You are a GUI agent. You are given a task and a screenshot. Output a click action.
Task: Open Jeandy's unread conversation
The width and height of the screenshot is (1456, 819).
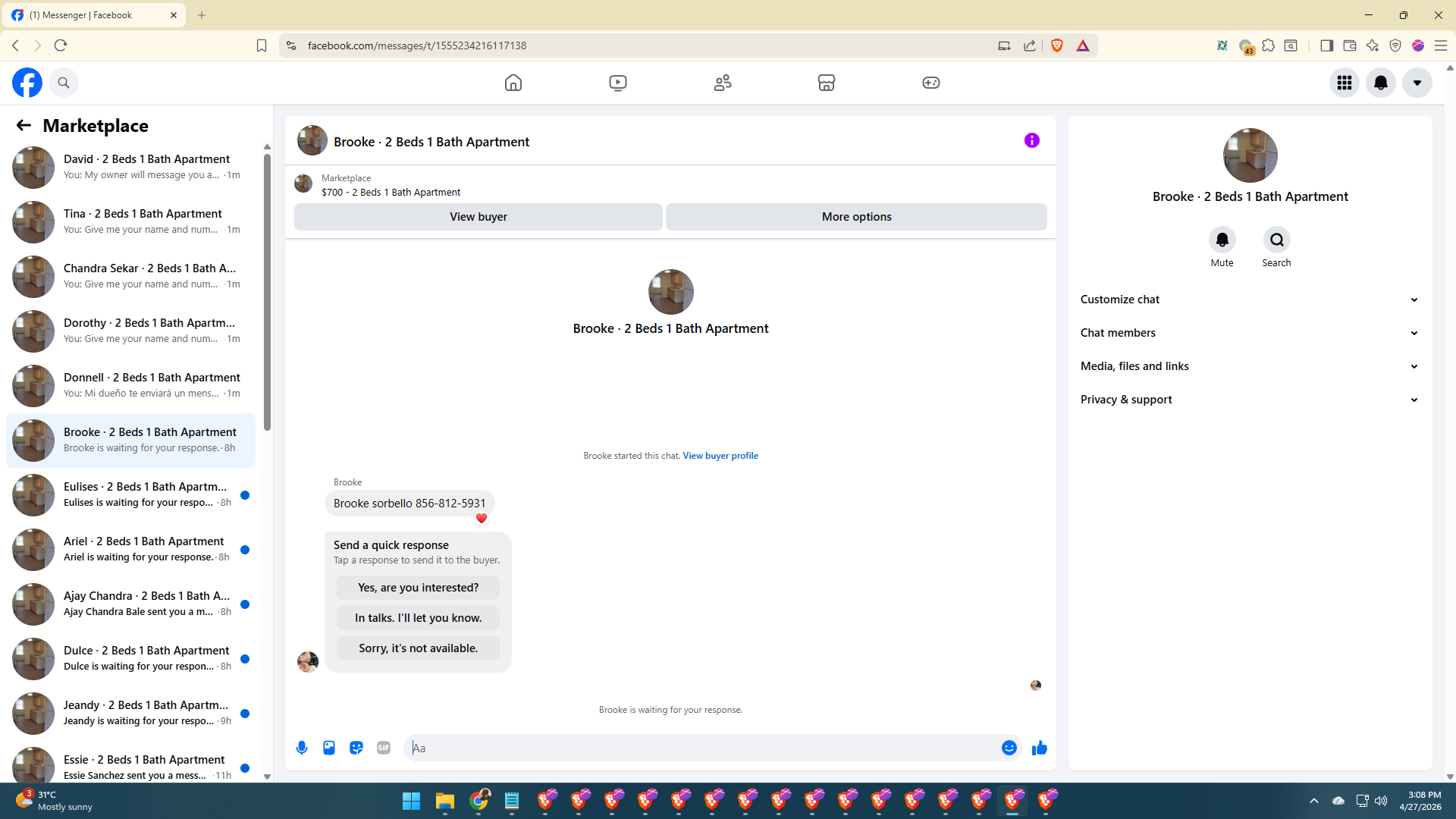tap(130, 714)
